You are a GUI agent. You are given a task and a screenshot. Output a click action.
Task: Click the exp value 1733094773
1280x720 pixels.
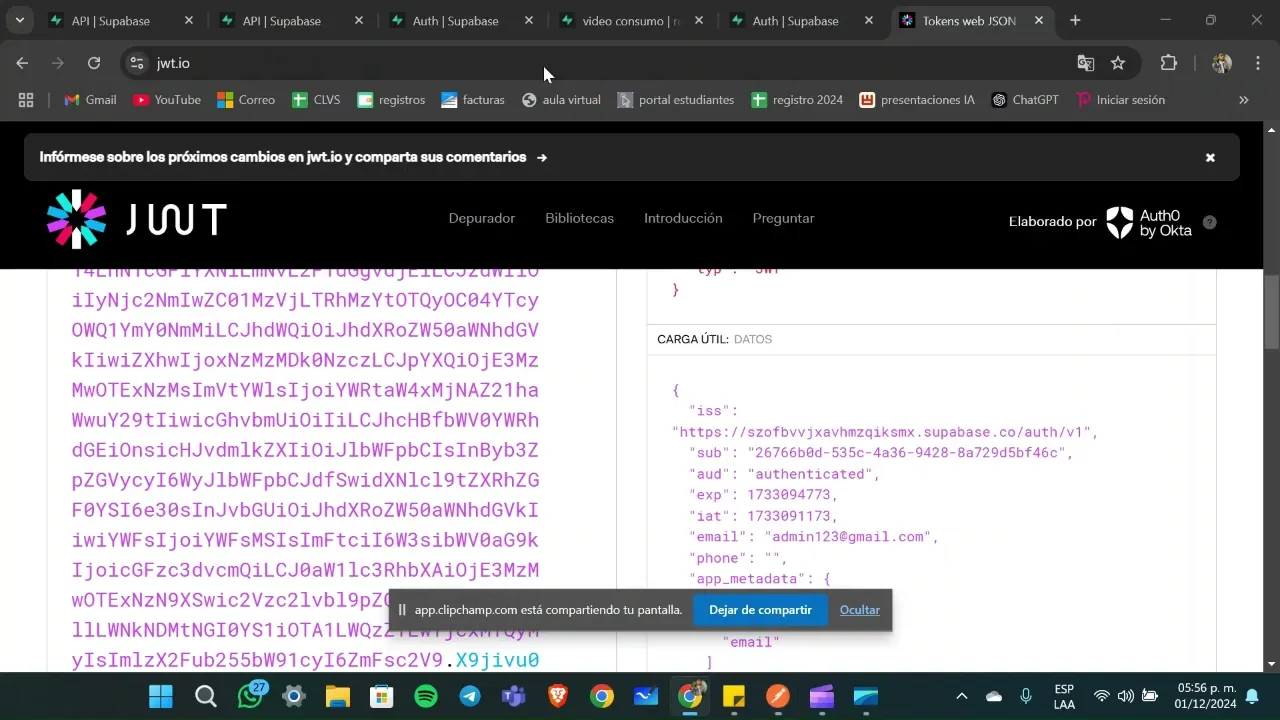(789, 495)
